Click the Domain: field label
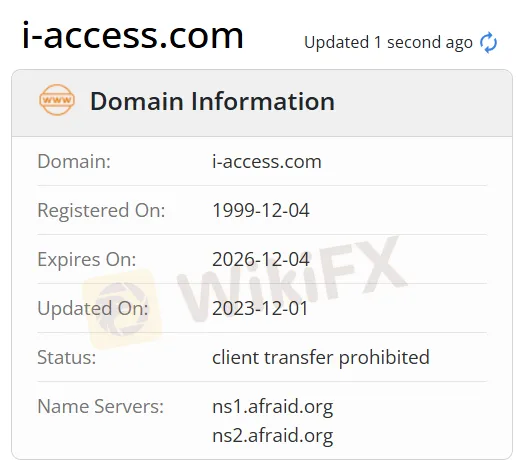 click(74, 162)
